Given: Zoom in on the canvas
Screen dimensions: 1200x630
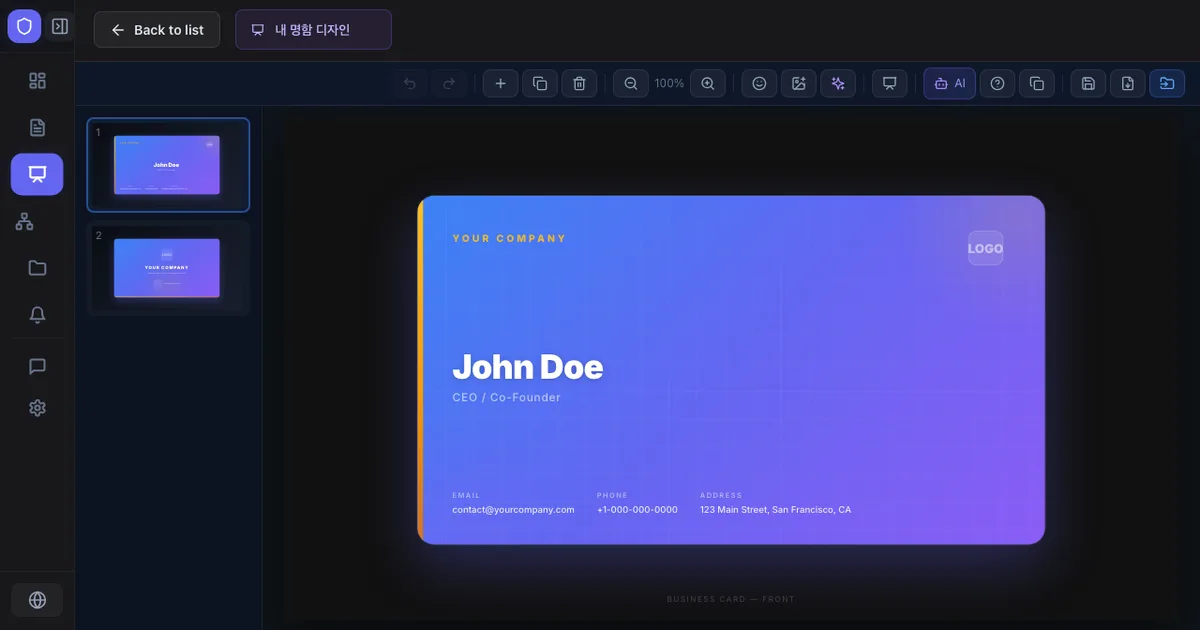Looking at the screenshot, I should 708,83.
